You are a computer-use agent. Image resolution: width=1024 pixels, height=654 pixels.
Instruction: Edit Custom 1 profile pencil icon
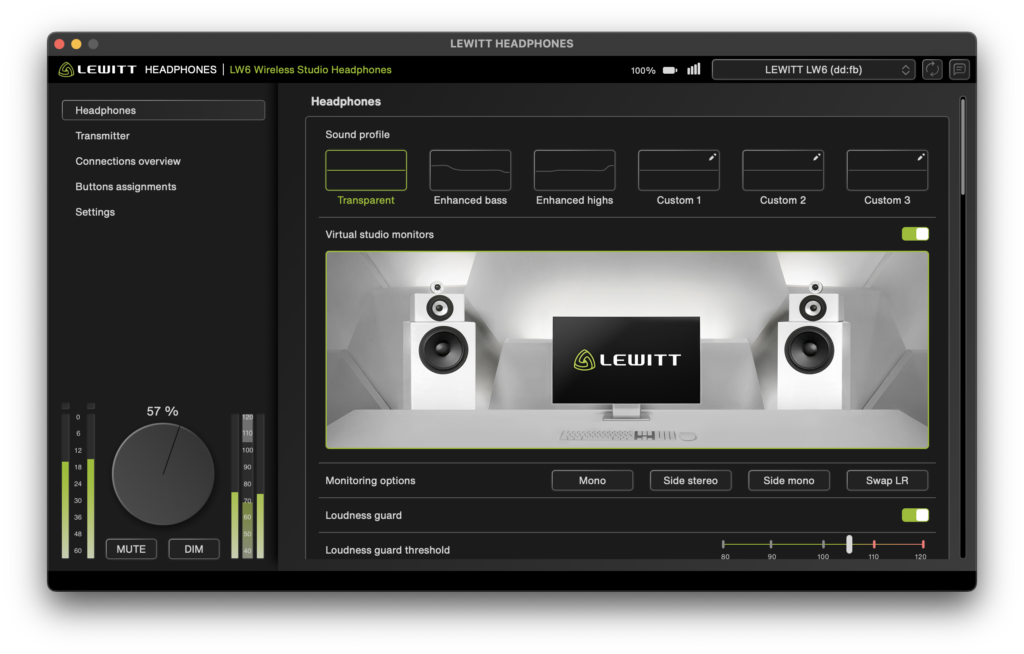712,157
